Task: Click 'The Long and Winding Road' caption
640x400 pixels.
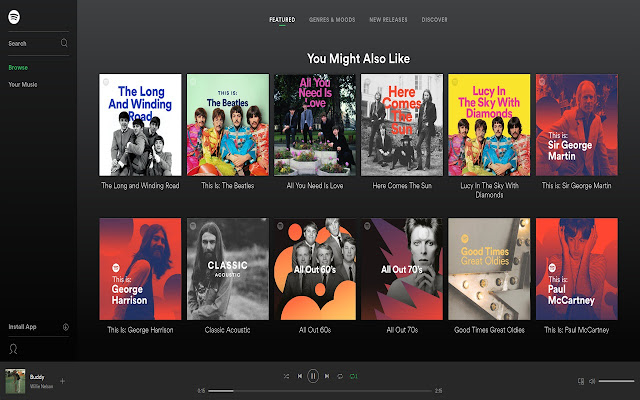Action: point(140,186)
